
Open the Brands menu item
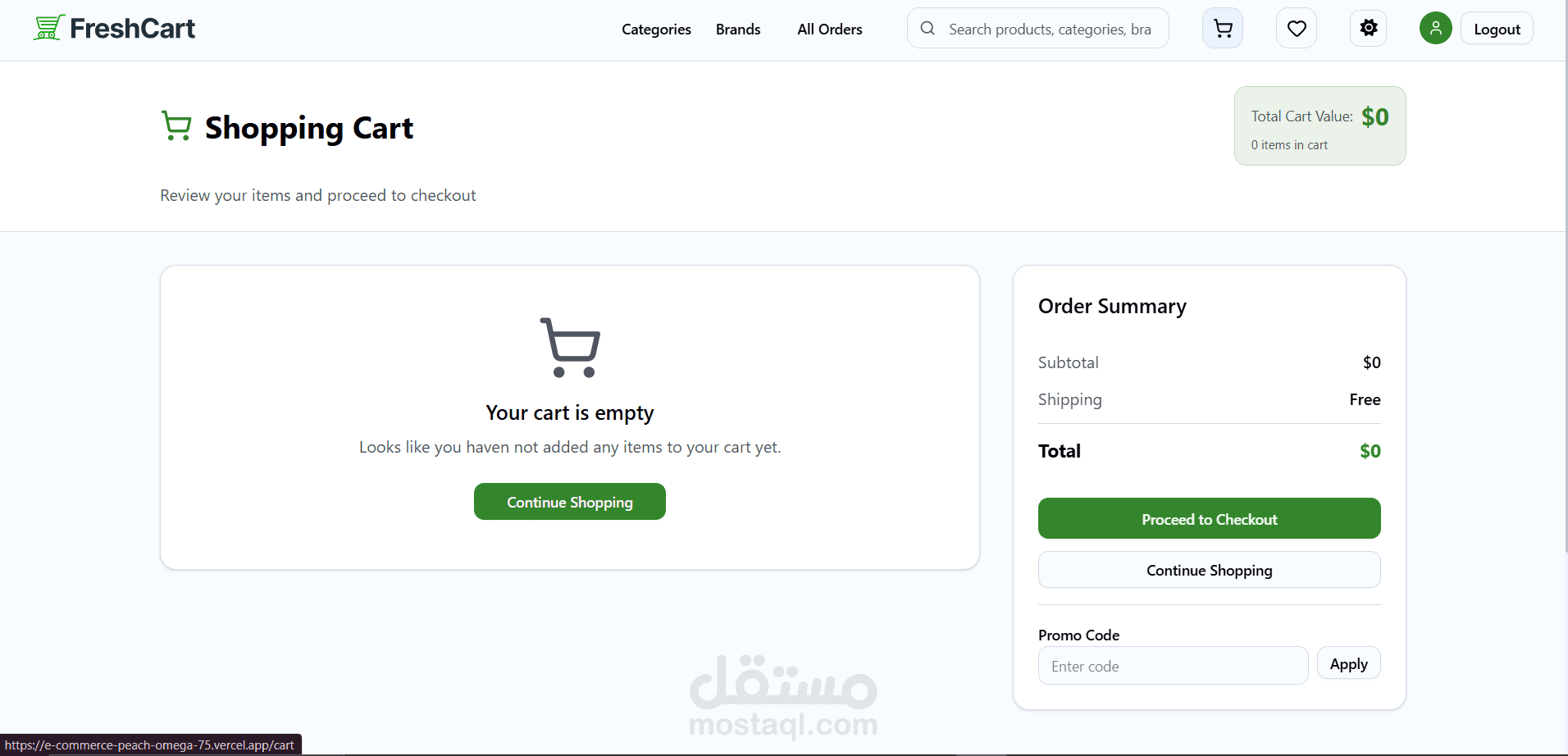coord(738,30)
